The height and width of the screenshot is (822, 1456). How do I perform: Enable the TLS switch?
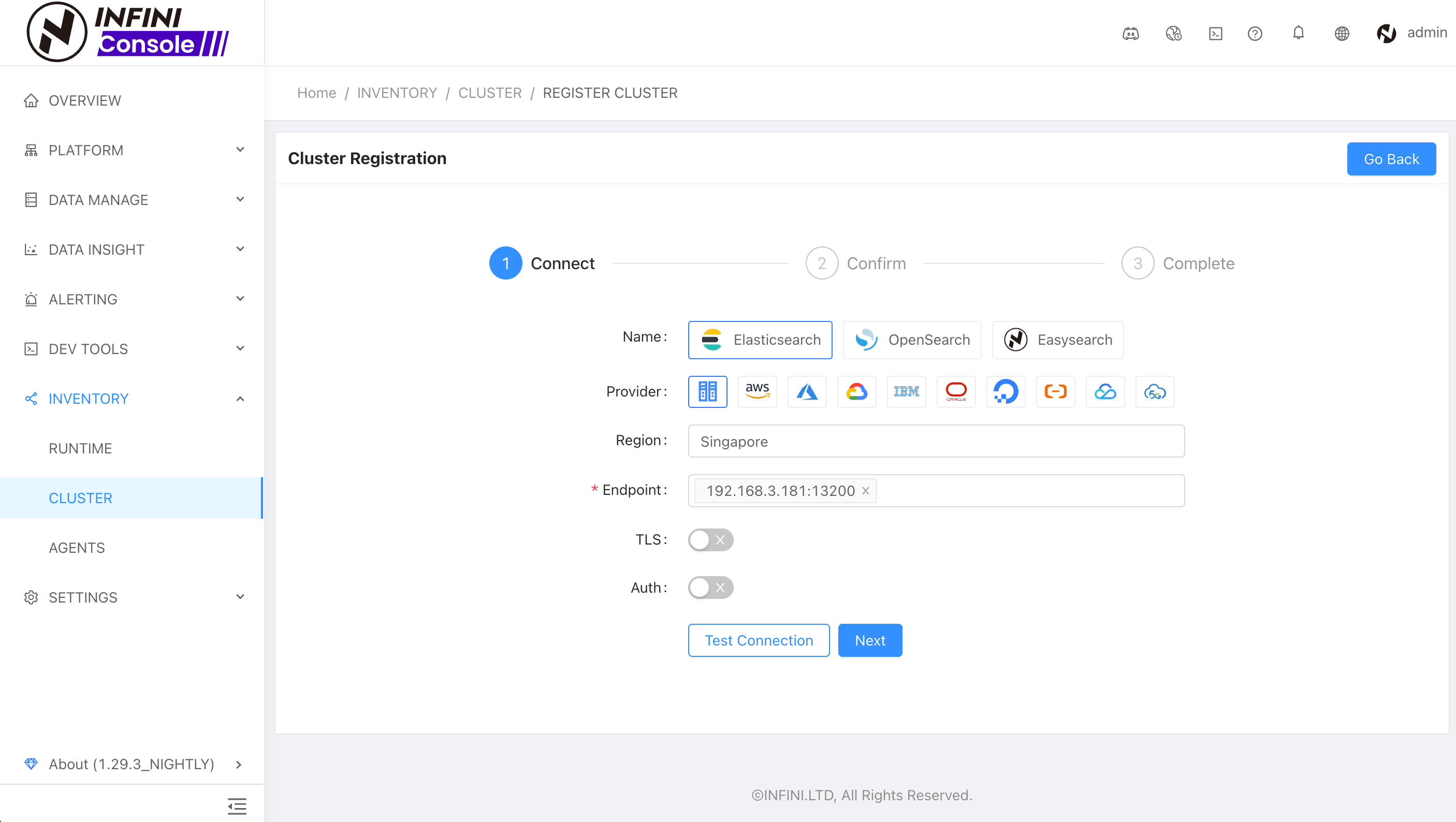[710, 539]
